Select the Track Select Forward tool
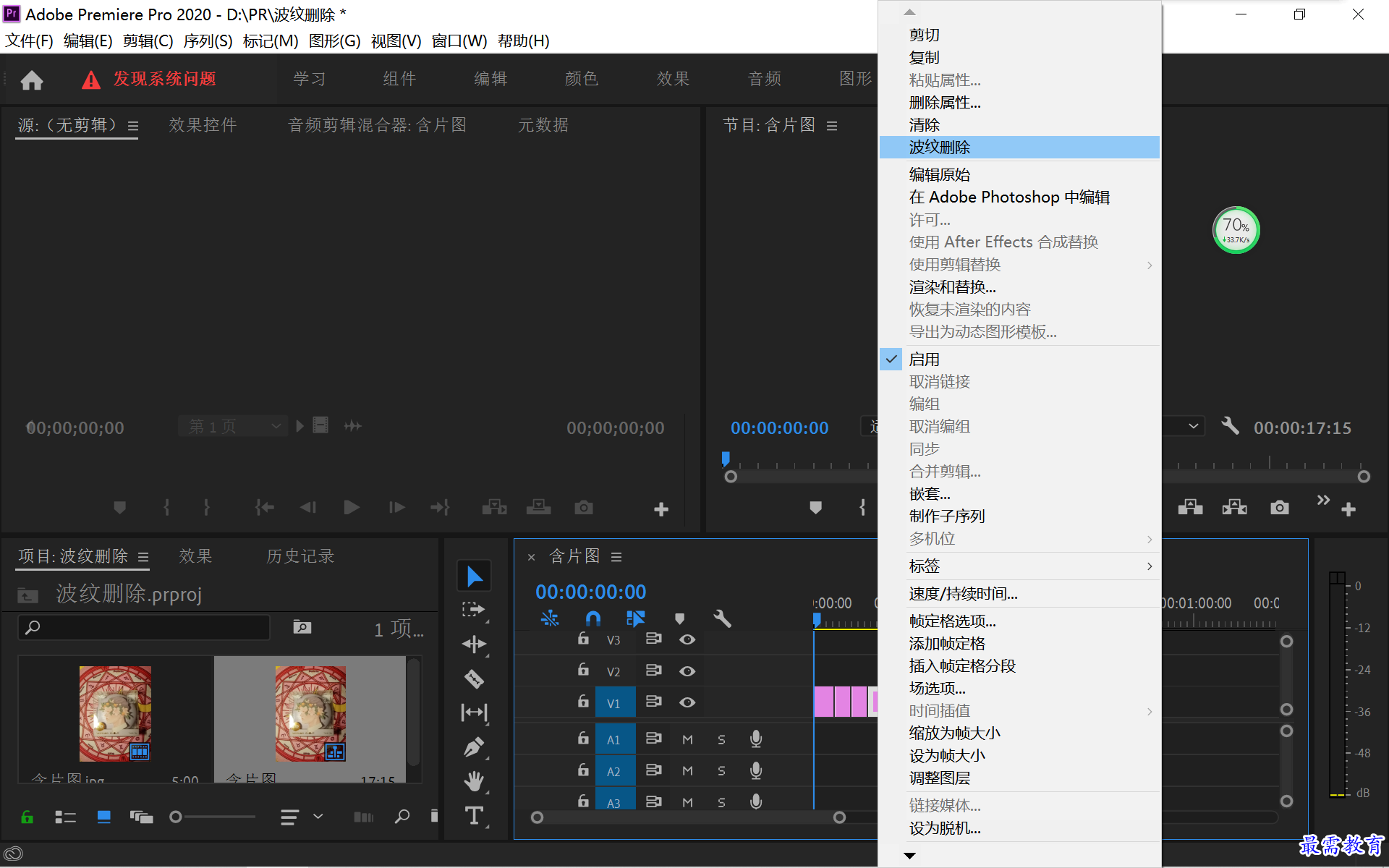This screenshot has width=1389, height=868. click(474, 610)
